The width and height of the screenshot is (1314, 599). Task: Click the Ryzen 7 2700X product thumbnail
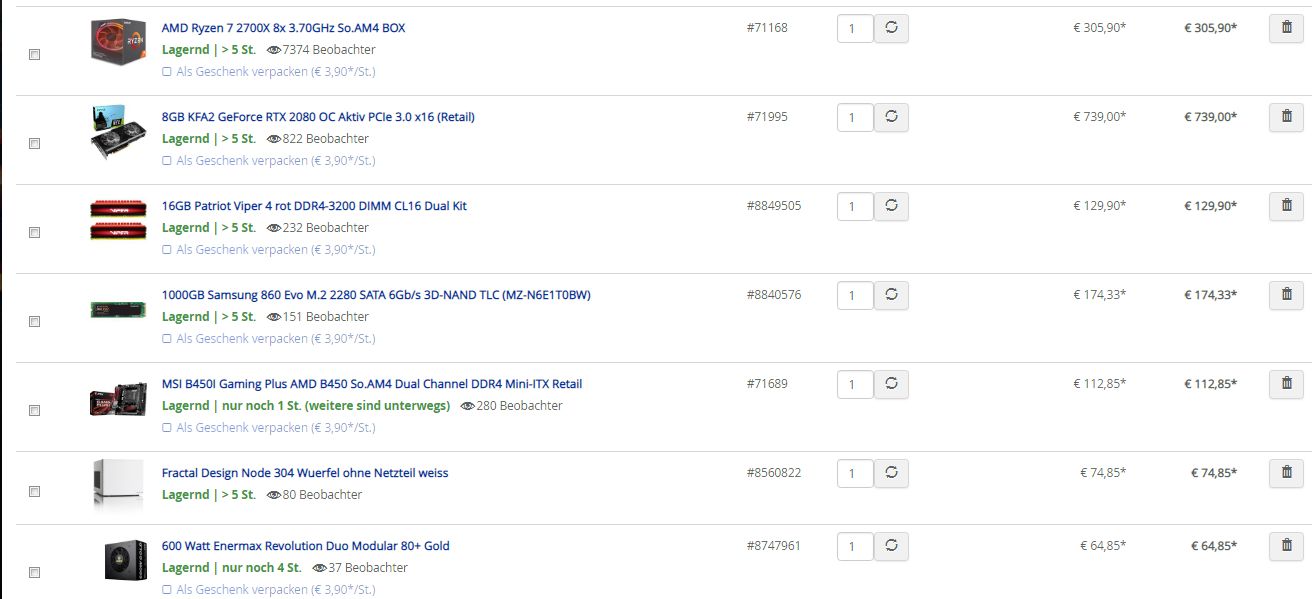[119, 42]
